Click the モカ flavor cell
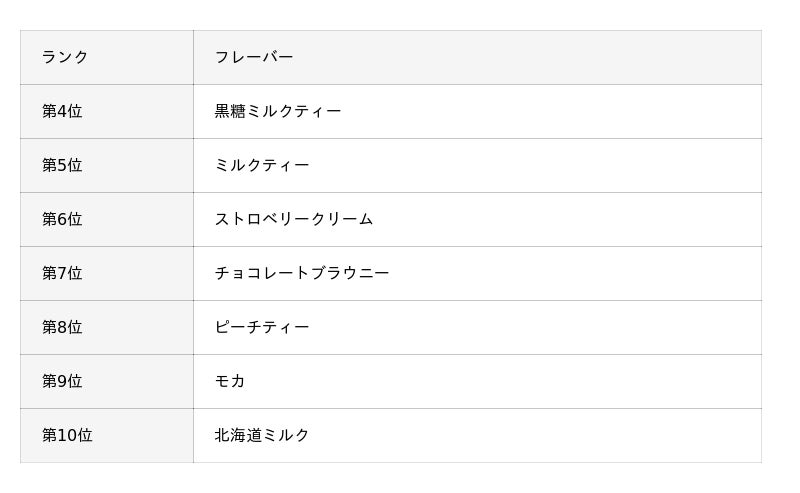The height and width of the screenshot is (493, 800). click(x=230, y=381)
